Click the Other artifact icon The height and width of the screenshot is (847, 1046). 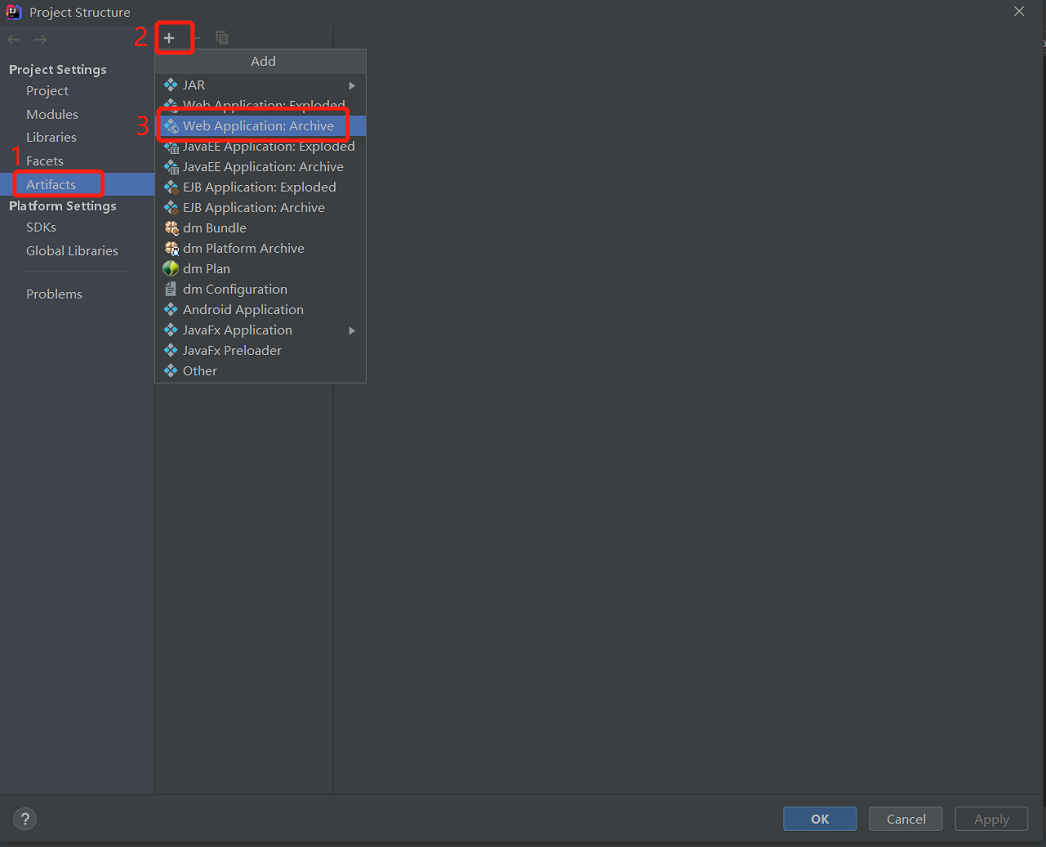[171, 371]
